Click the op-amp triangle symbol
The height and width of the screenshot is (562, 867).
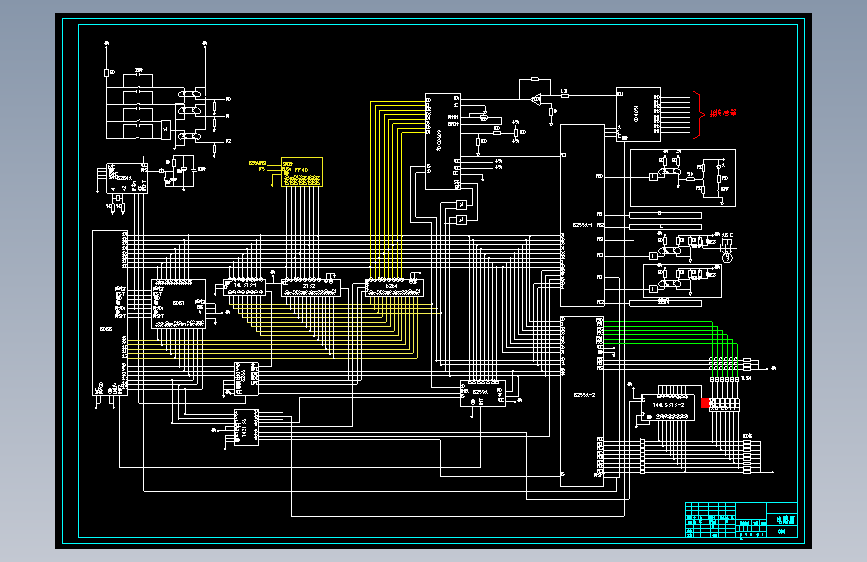coord(536,100)
